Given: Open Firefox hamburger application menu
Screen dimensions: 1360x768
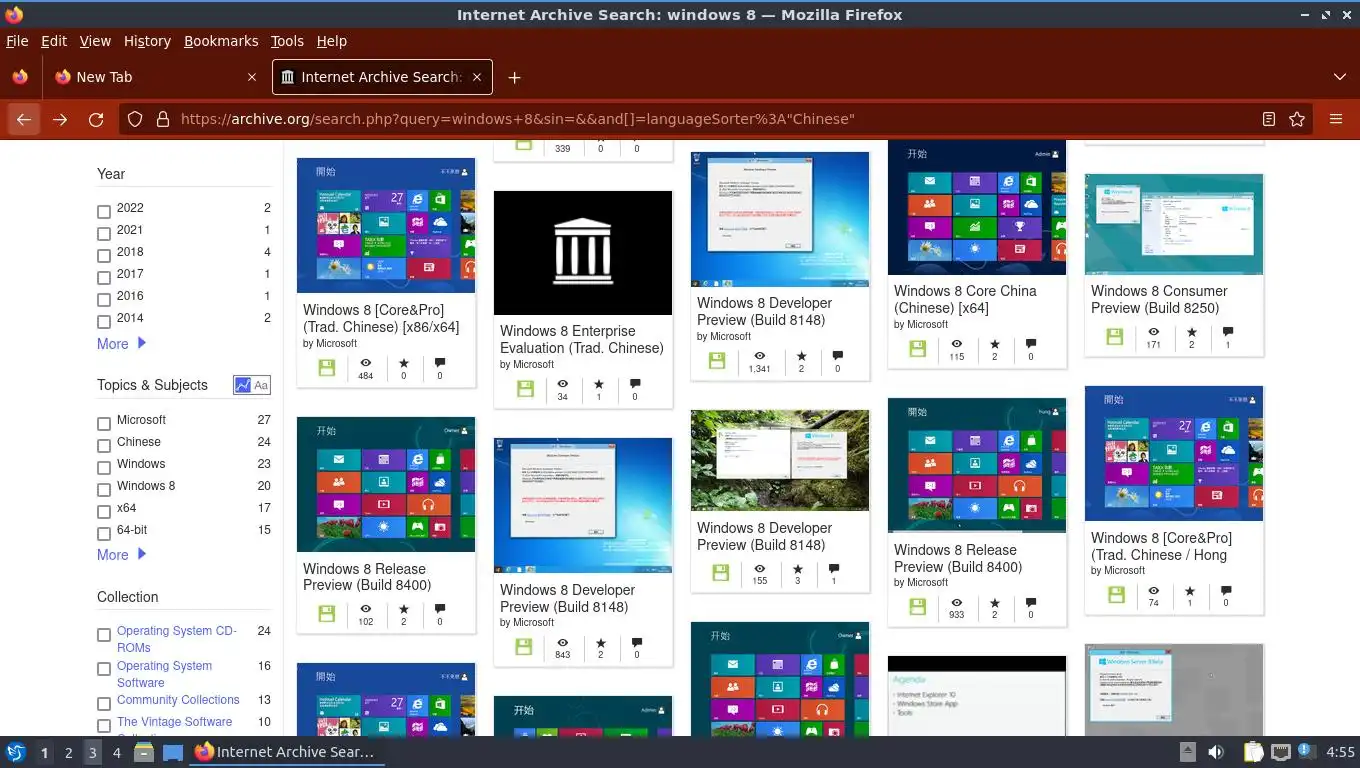Looking at the screenshot, I should click(1336, 119).
